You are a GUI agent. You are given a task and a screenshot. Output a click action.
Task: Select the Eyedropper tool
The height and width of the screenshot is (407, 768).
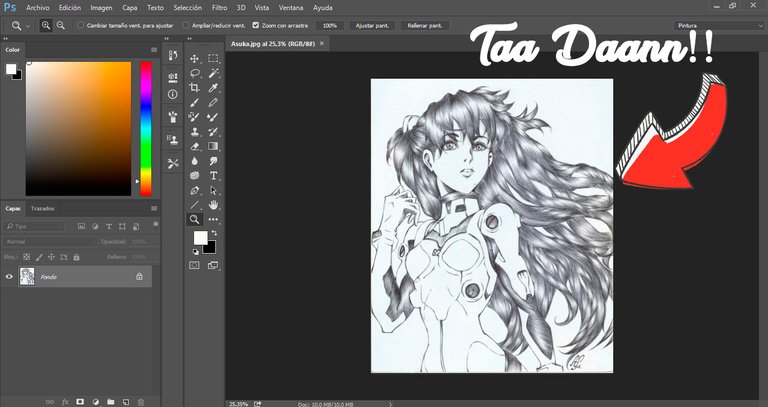(213, 88)
